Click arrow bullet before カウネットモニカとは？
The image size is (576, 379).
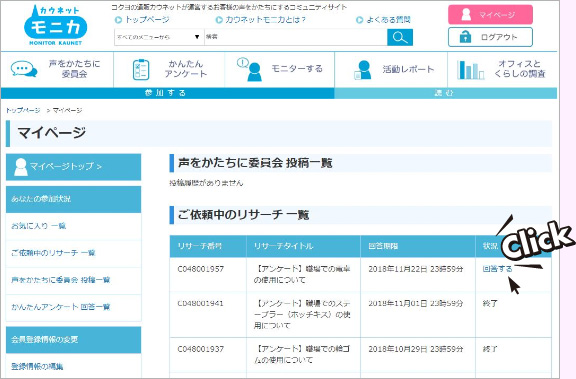pos(219,20)
